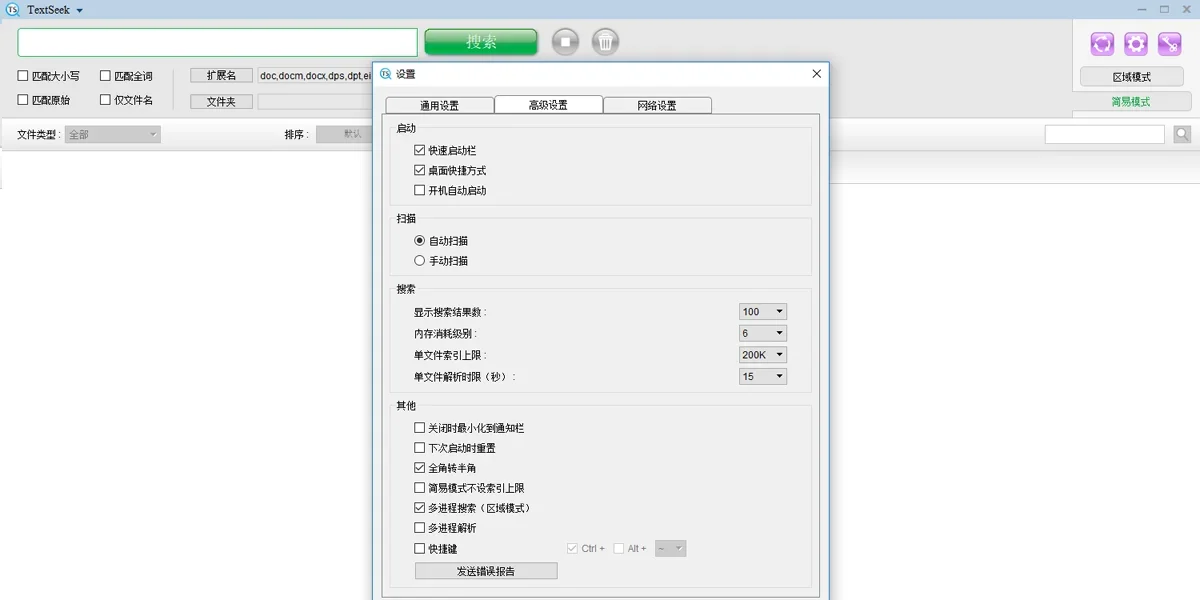Enable 快捷键 checkbox

[420, 548]
